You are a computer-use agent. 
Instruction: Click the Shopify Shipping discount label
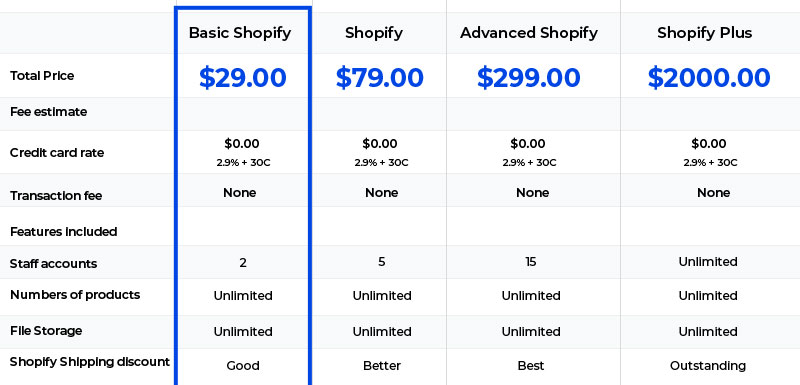coord(90,362)
